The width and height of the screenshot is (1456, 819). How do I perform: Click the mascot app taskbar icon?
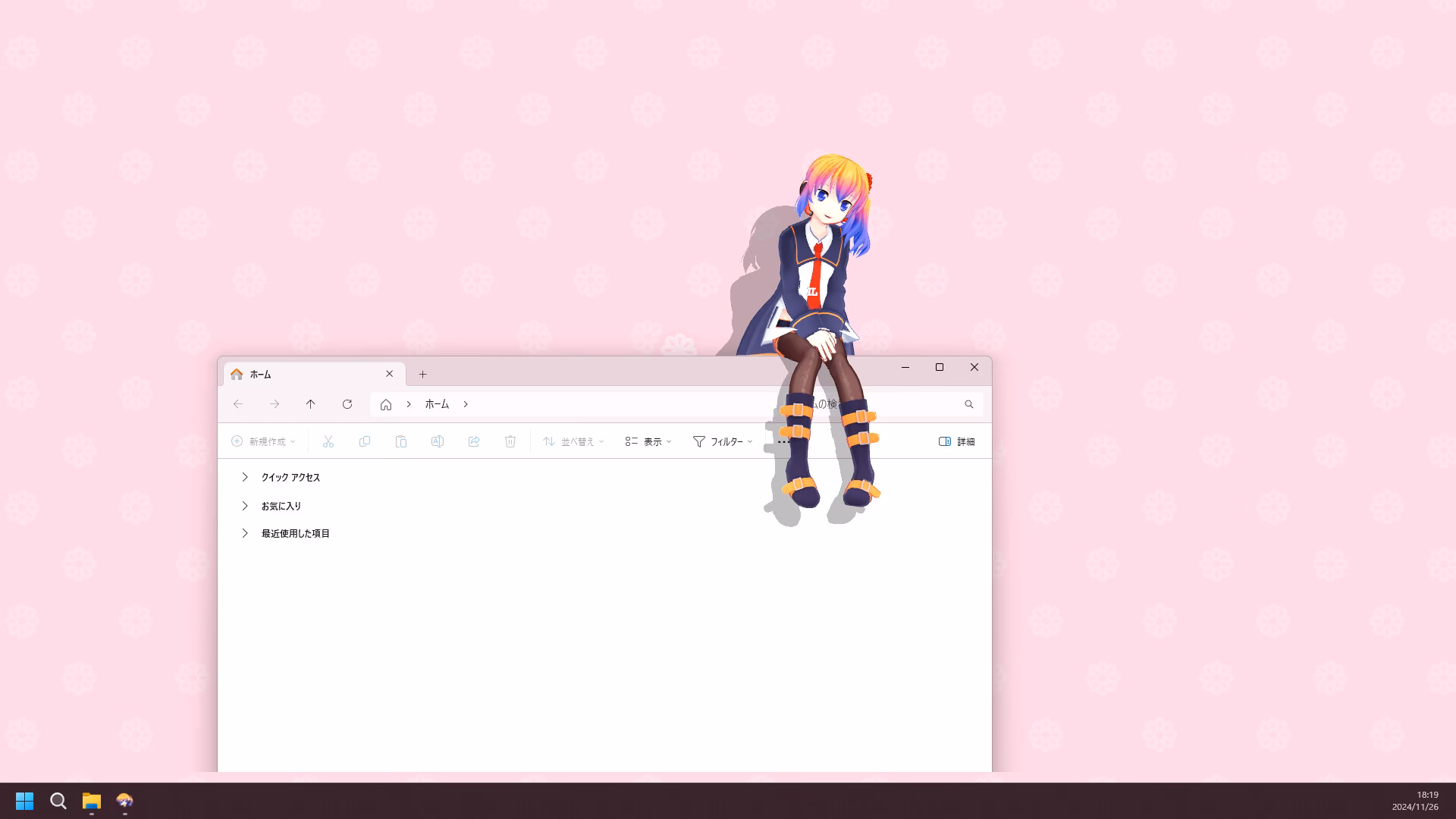124,801
